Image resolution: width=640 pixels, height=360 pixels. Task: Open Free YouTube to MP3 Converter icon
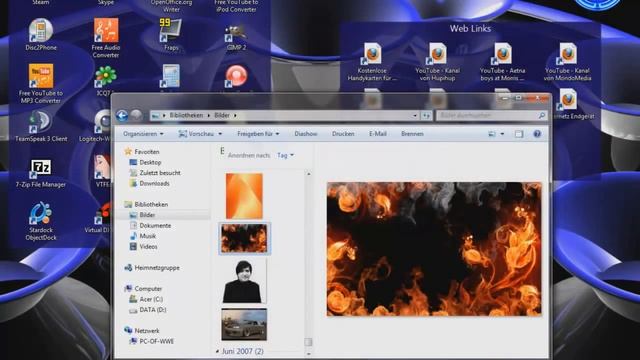[x=40, y=83]
